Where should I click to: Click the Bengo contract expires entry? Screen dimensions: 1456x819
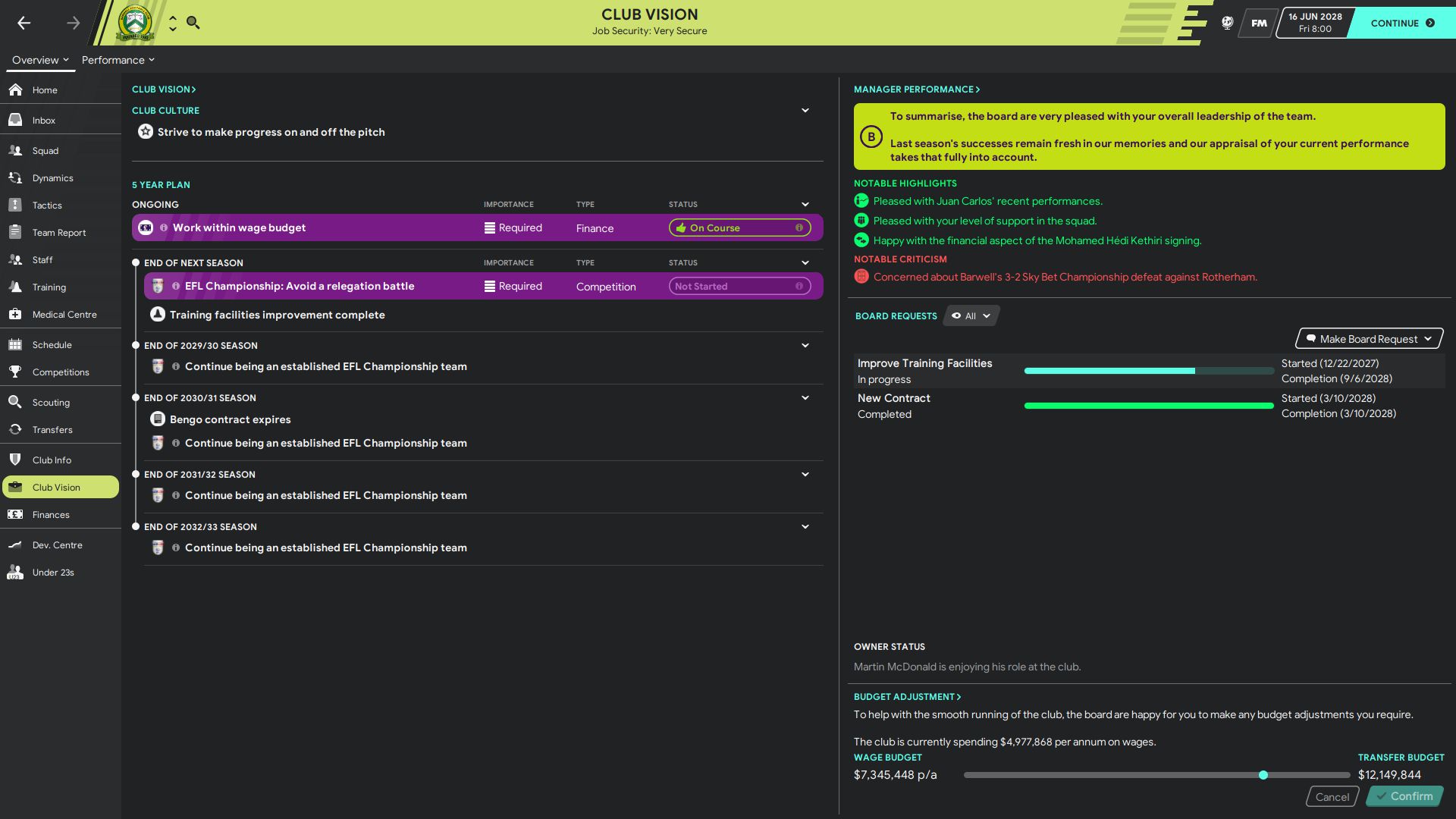coord(231,419)
